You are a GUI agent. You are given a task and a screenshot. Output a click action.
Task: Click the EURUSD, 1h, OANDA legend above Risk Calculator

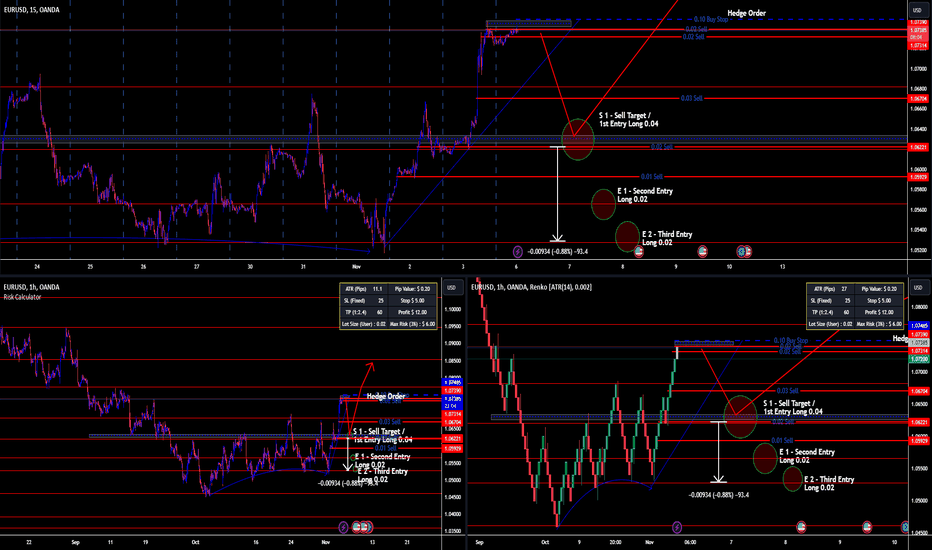[32, 287]
